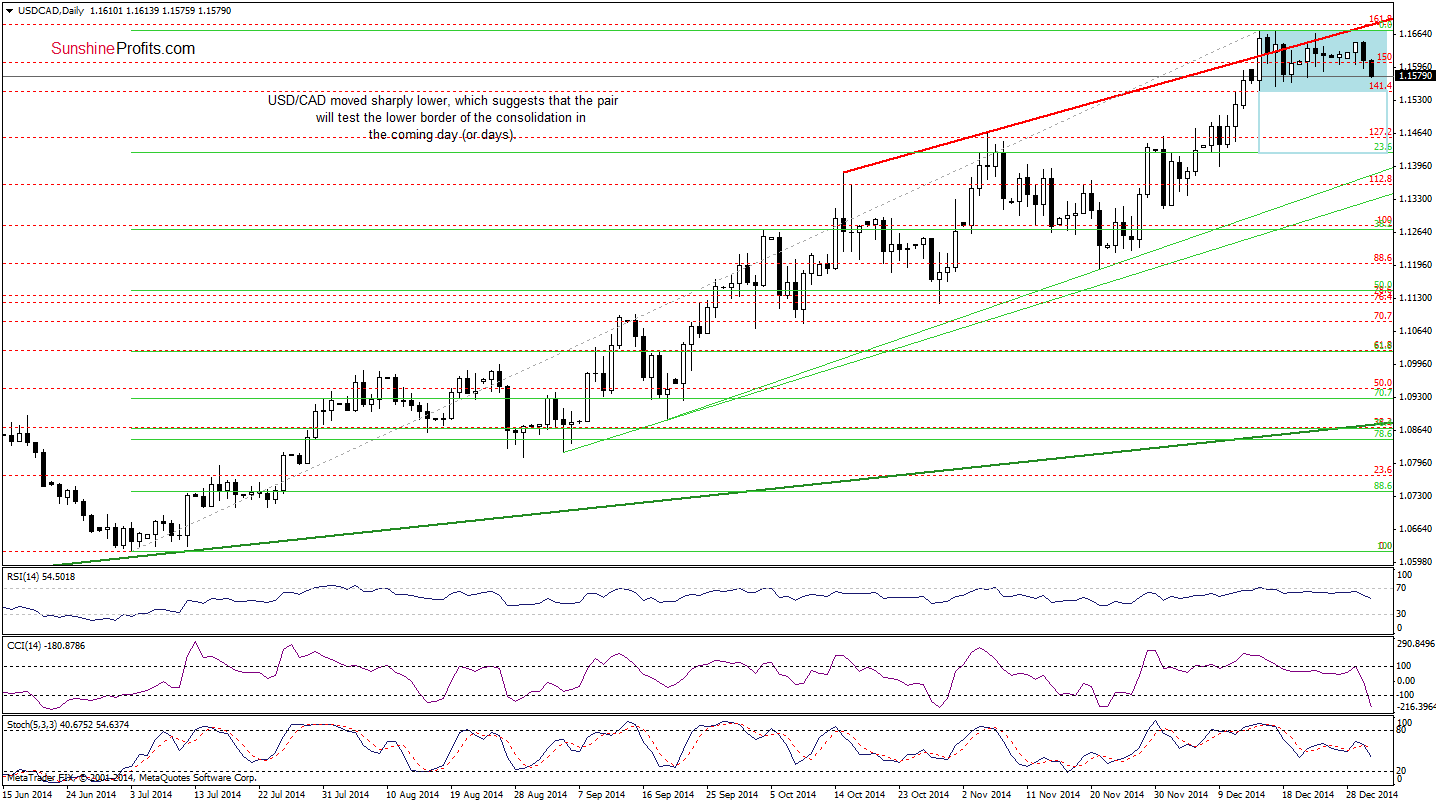Click the 1.11960 price axis label
1436x803 pixels.
coord(1415,265)
